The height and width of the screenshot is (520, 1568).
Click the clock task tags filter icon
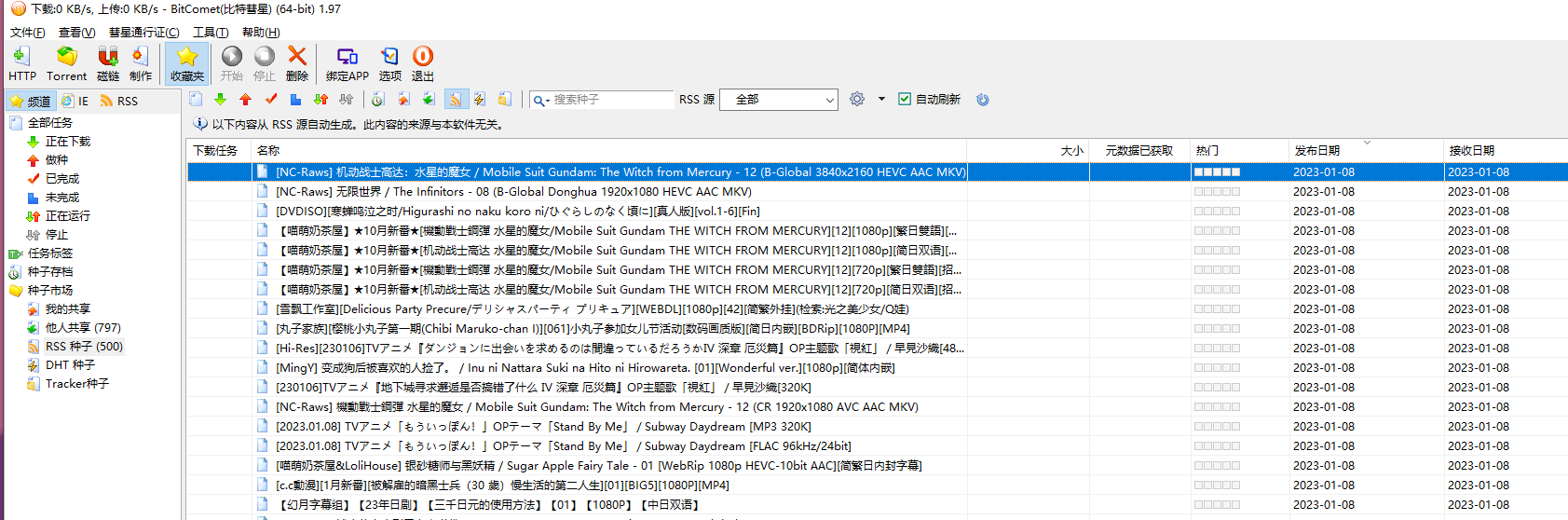tap(377, 99)
